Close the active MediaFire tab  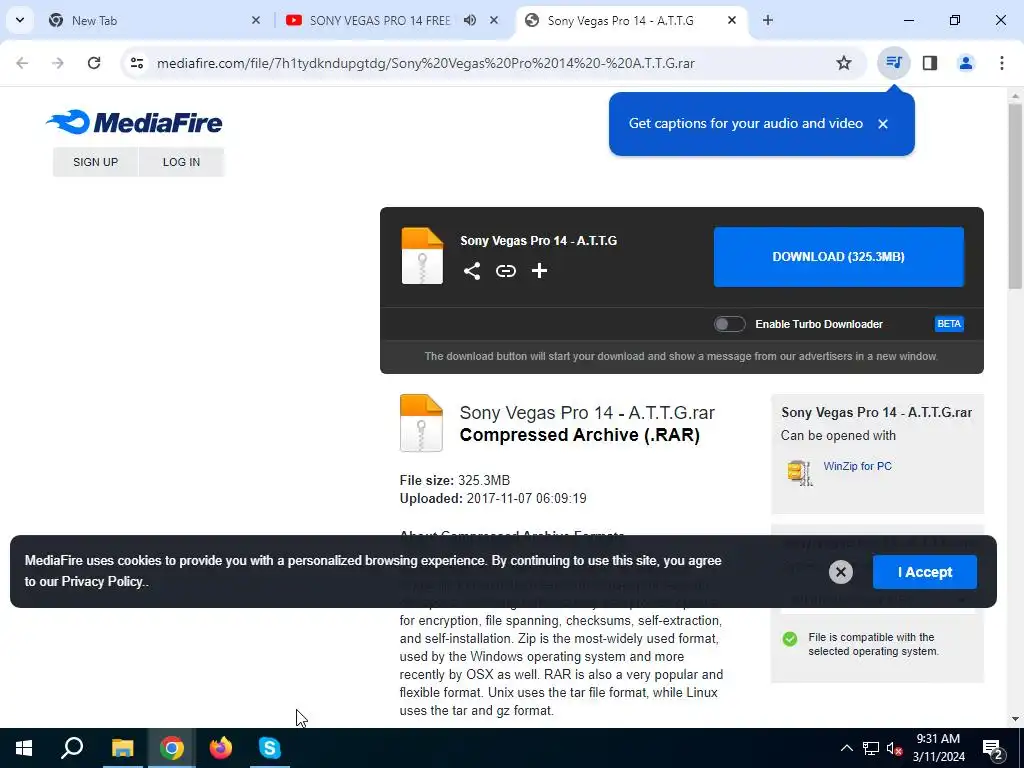[x=731, y=20]
